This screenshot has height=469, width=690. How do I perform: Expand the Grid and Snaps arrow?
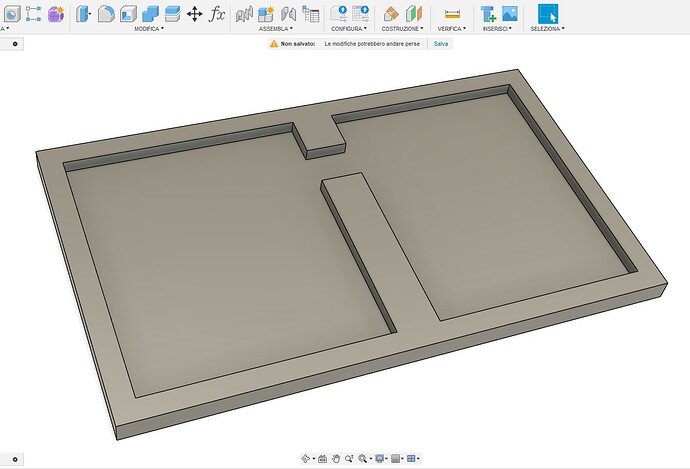(x=402, y=459)
